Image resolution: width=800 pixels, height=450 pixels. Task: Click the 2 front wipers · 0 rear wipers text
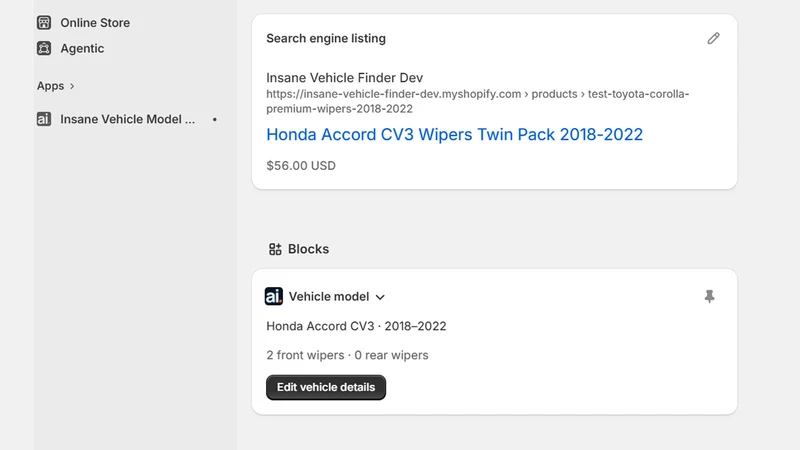coord(347,355)
